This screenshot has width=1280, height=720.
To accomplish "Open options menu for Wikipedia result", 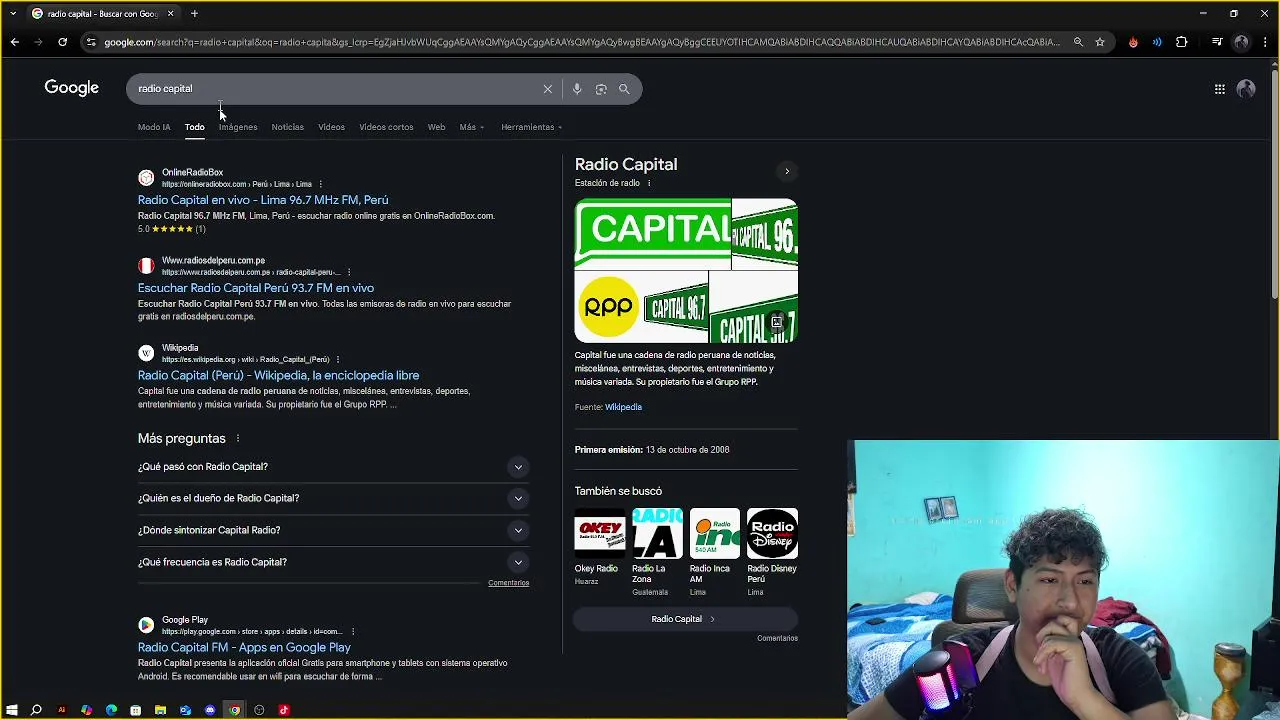I will click(x=337, y=359).
